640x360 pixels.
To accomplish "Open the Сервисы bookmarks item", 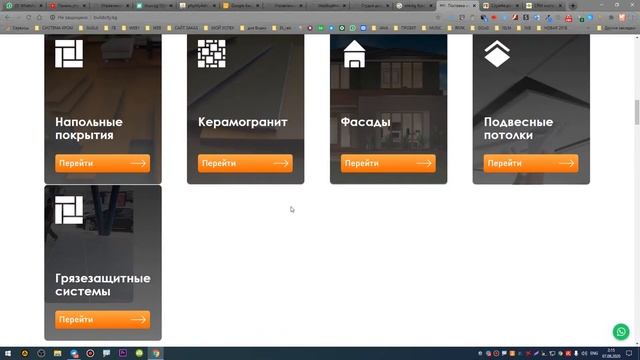I will click(x=18, y=28).
